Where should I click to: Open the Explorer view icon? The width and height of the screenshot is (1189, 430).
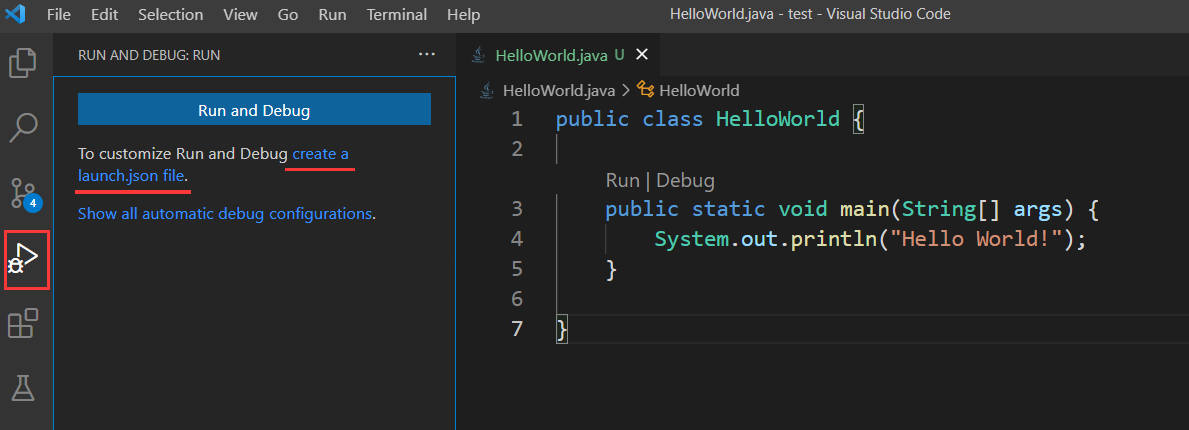point(23,64)
